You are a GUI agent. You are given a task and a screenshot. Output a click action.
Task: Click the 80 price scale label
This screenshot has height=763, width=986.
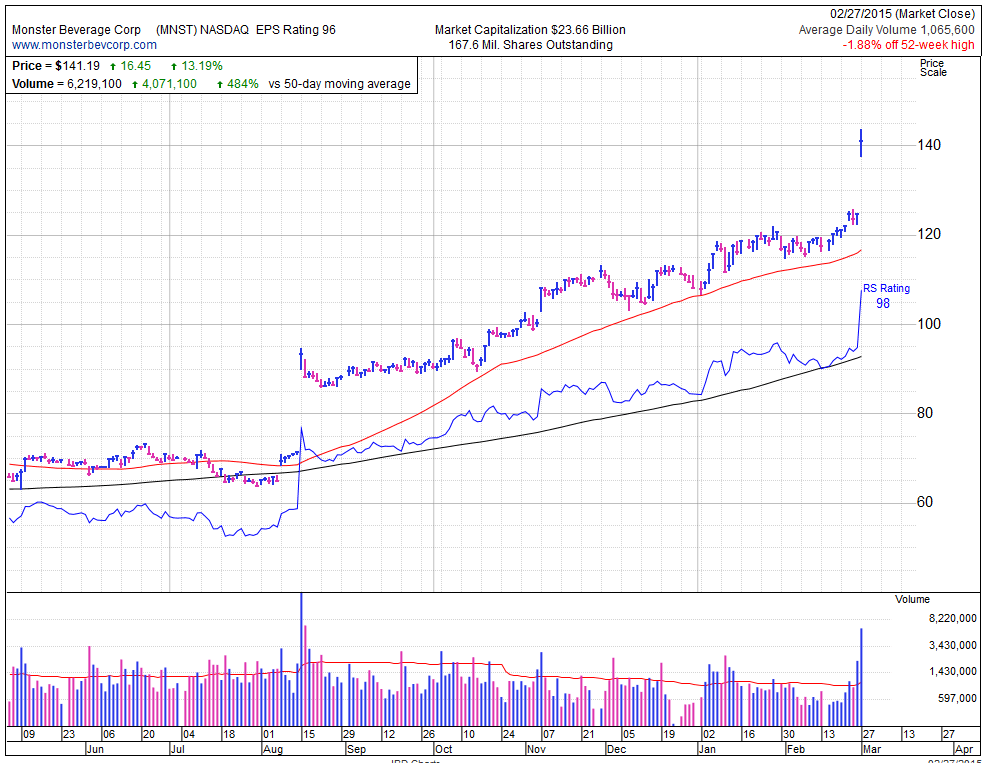(925, 413)
